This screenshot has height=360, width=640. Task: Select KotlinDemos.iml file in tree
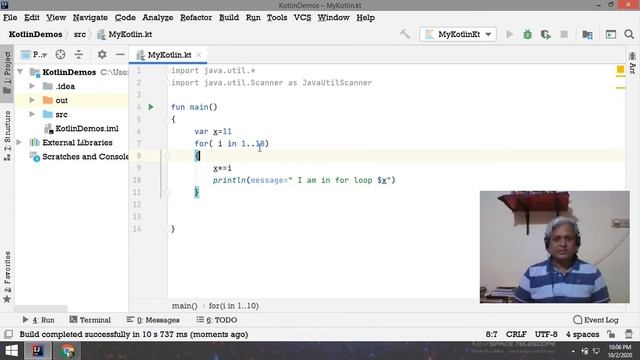82,129
